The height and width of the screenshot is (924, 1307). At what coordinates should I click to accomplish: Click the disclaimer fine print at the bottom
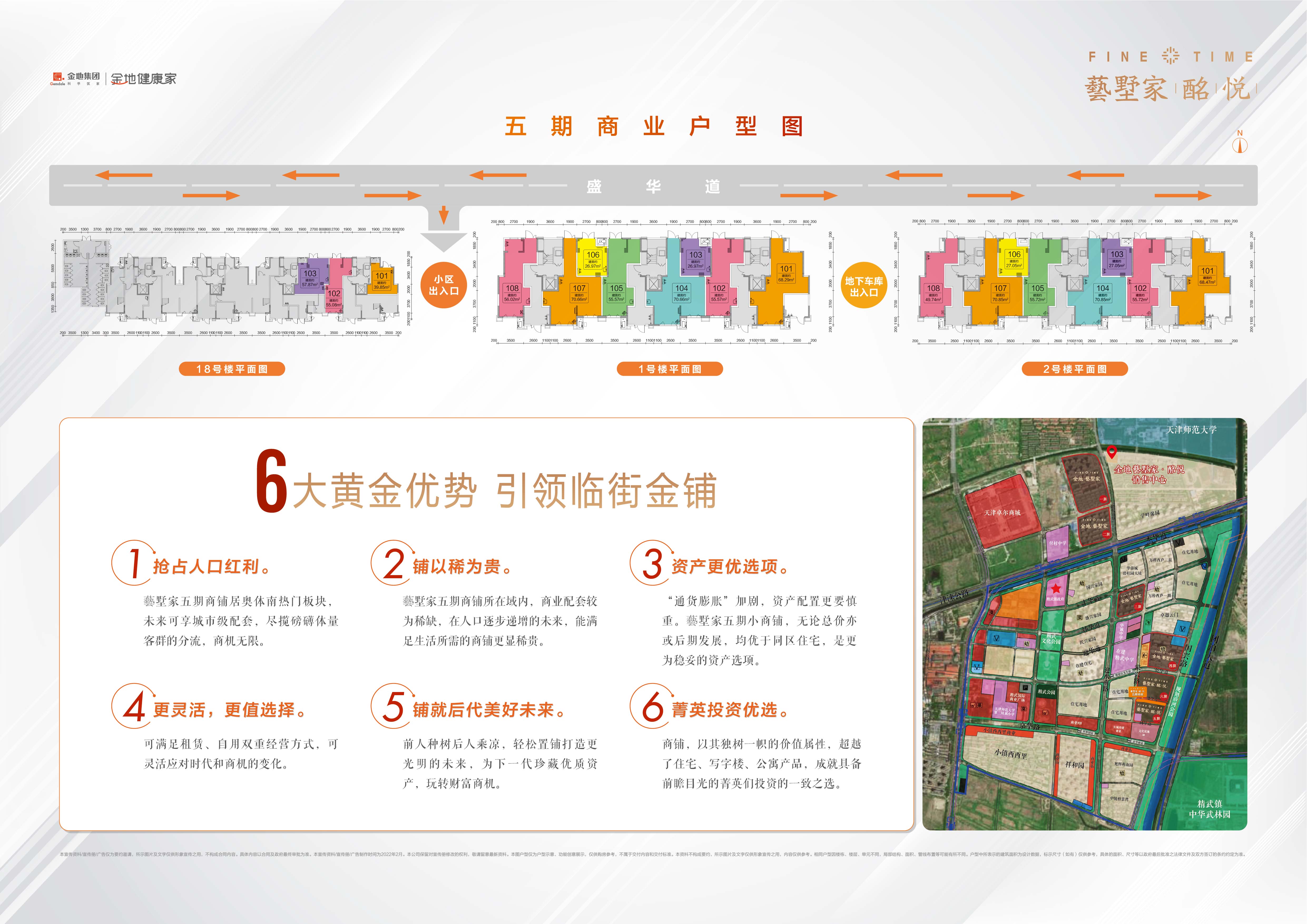coord(653,854)
